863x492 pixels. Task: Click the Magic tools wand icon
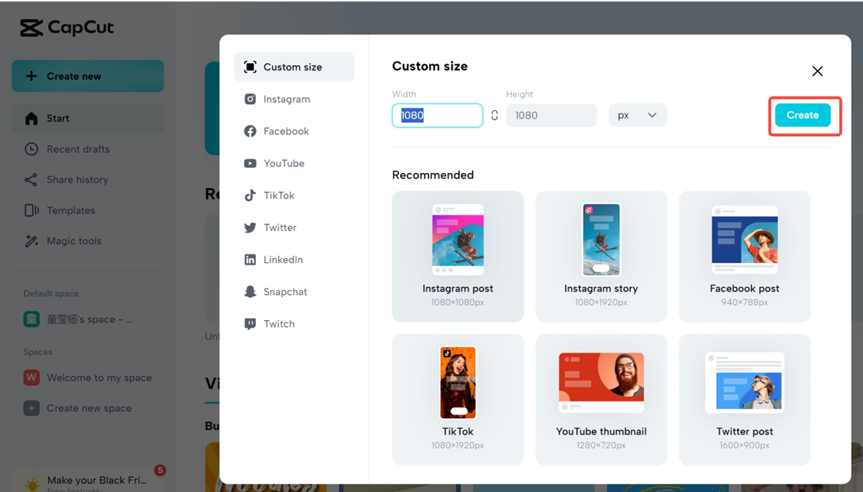[31, 241]
